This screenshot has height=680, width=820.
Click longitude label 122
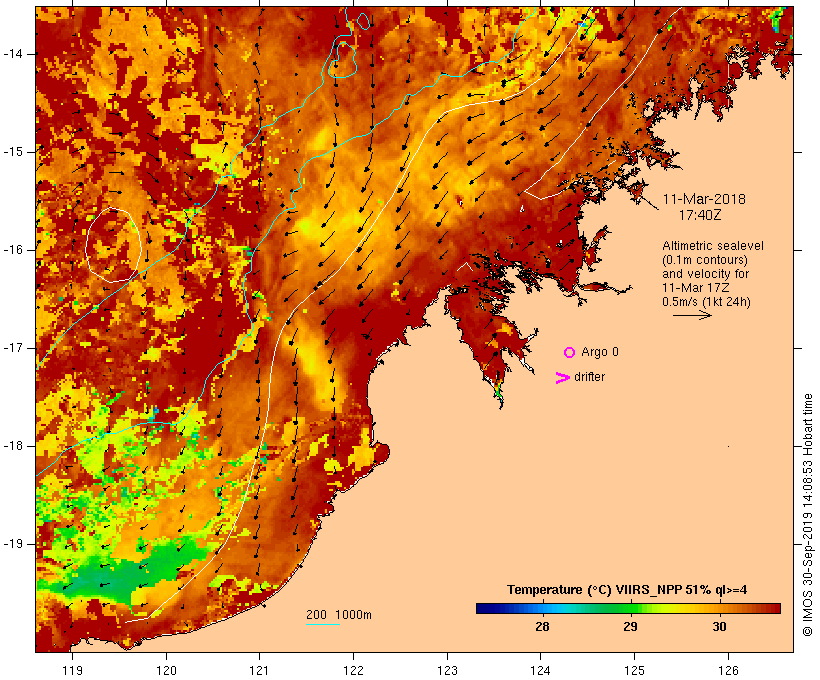[x=354, y=670]
